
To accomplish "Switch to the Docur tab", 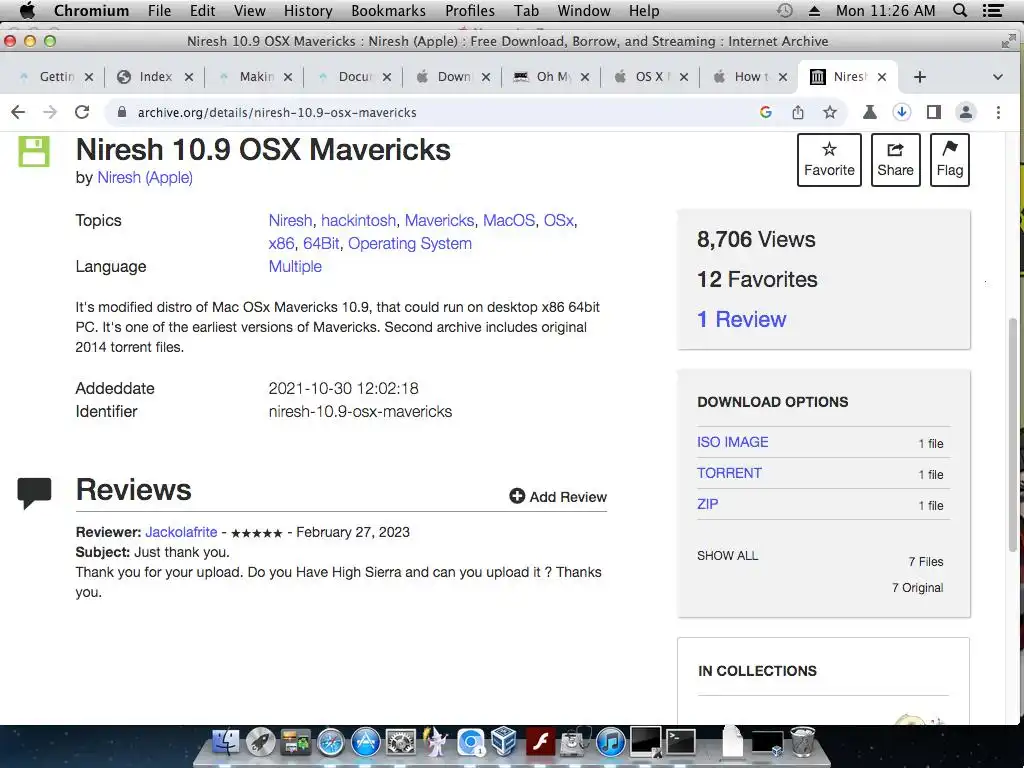I will click(x=355, y=77).
